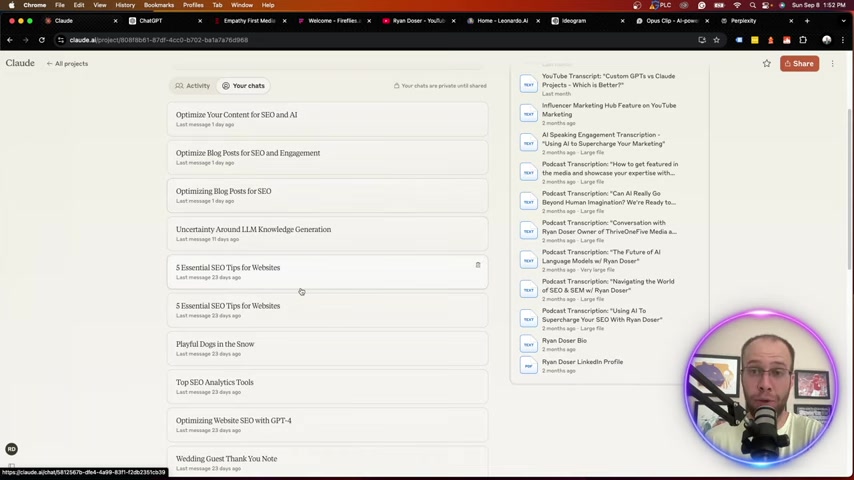Open Wedding Guest Thank You Note chat
The height and width of the screenshot is (480, 854).
point(327,463)
